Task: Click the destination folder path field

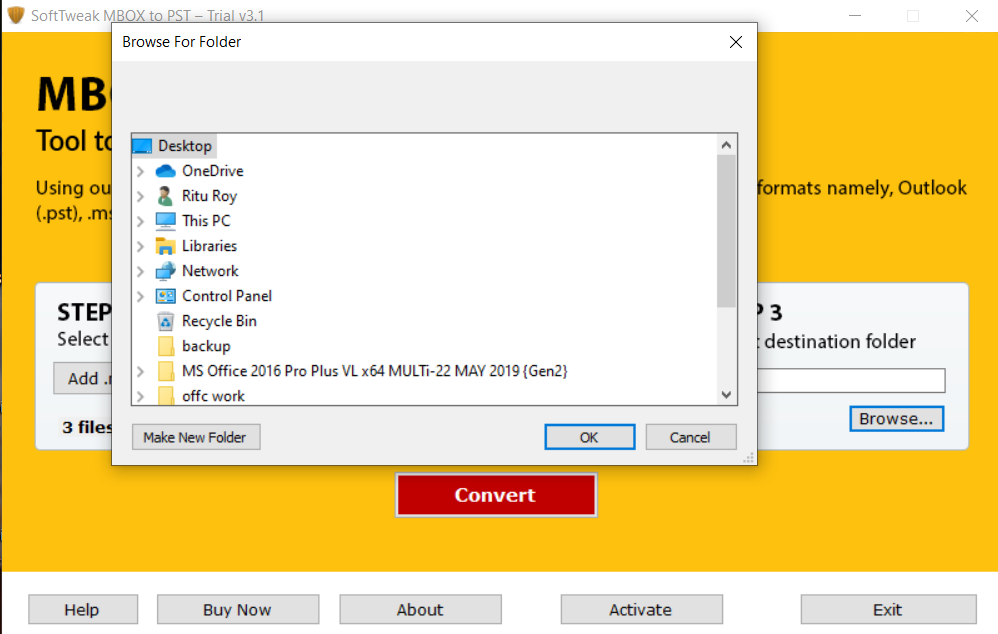Action: coord(851,381)
